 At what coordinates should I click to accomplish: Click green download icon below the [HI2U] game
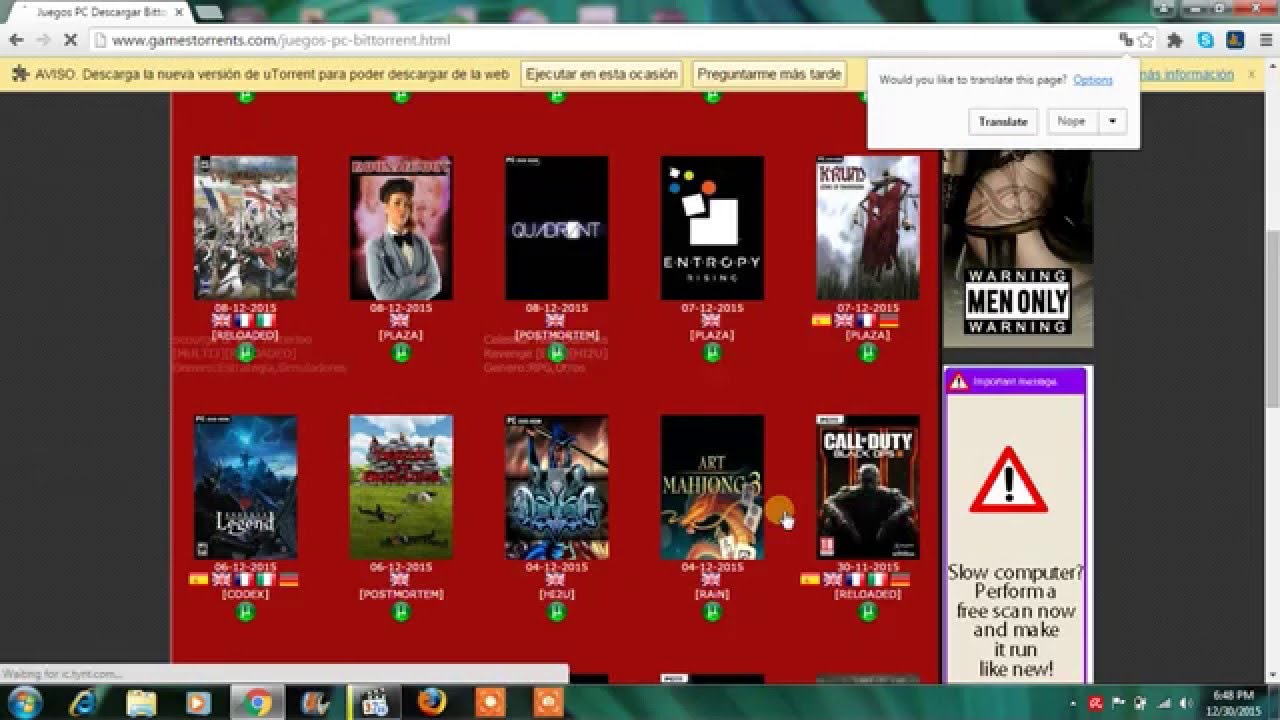tap(556, 611)
